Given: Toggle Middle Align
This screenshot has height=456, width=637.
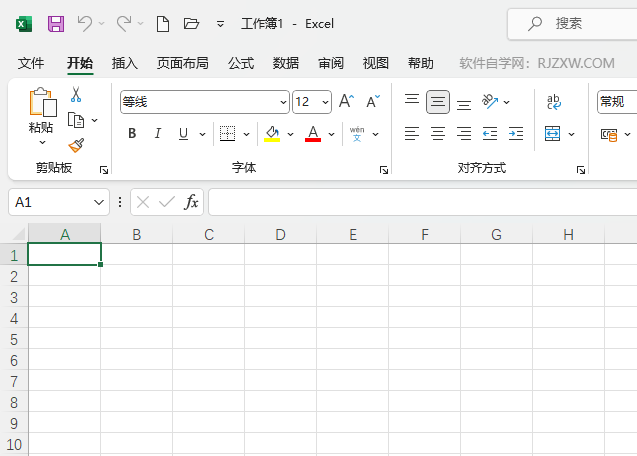Looking at the screenshot, I should 438,102.
